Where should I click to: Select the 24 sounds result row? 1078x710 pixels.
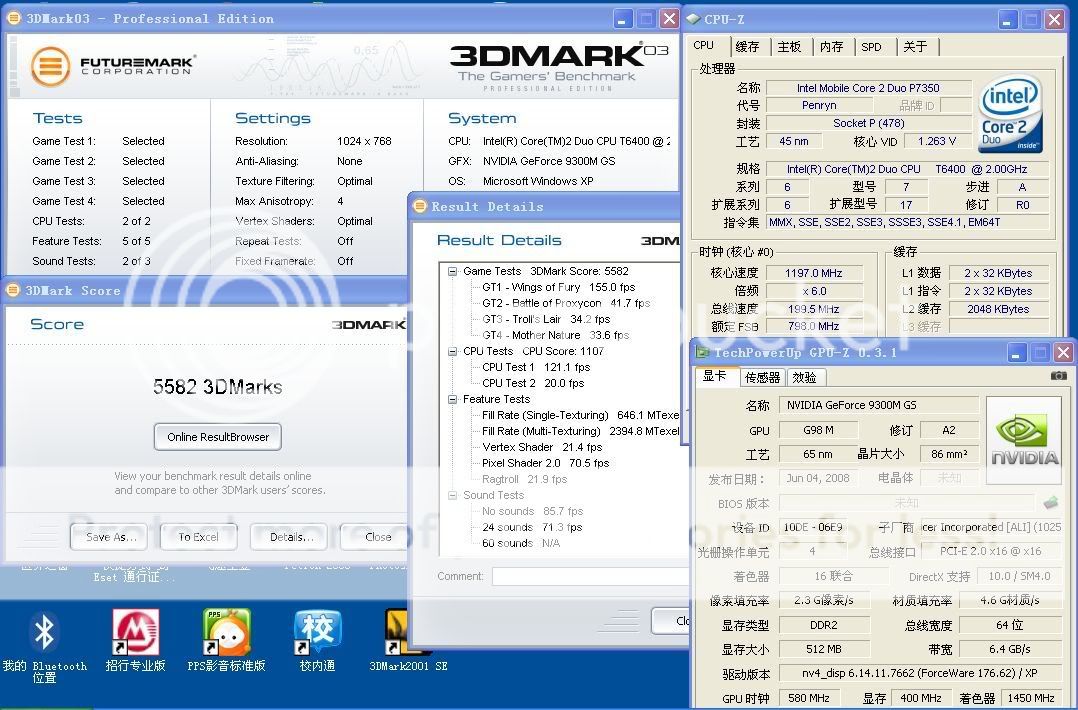(x=531, y=527)
